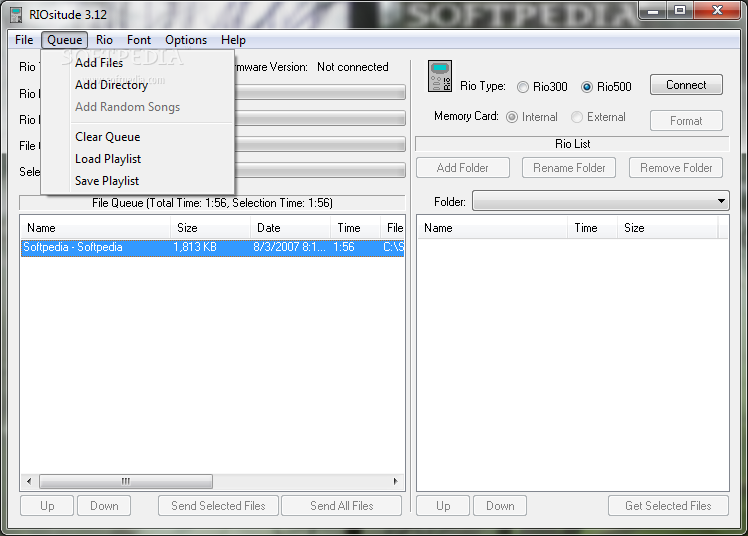This screenshot has width=748, height=536.
Task: Click the Format button
Action: pyautogui.click(x=686, y=121)
